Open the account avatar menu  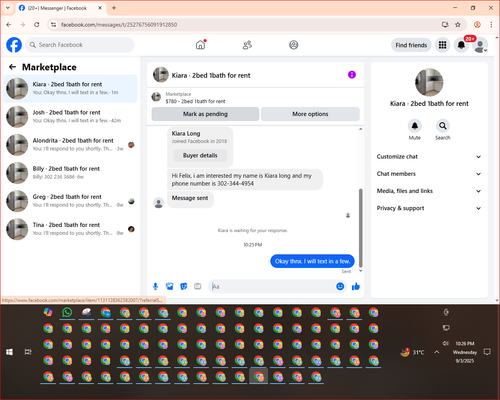(x=480, y=45)
